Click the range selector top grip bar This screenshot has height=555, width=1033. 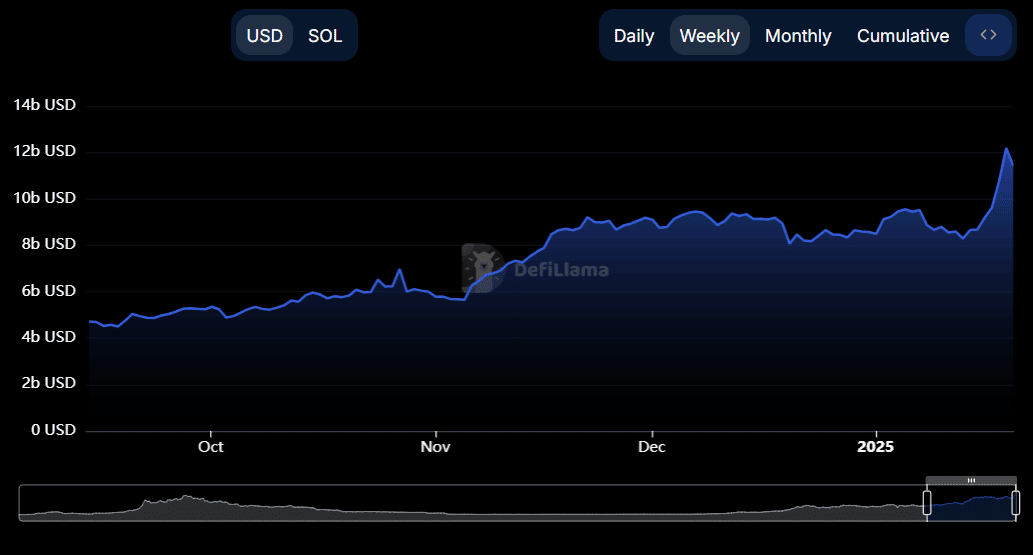coord(971,481)
